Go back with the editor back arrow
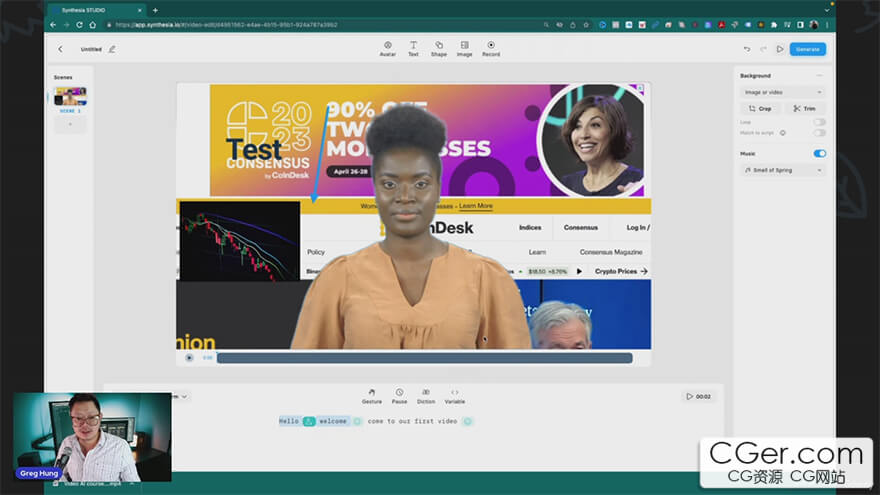This screenshot has height=495, width=880. [60, 49]
